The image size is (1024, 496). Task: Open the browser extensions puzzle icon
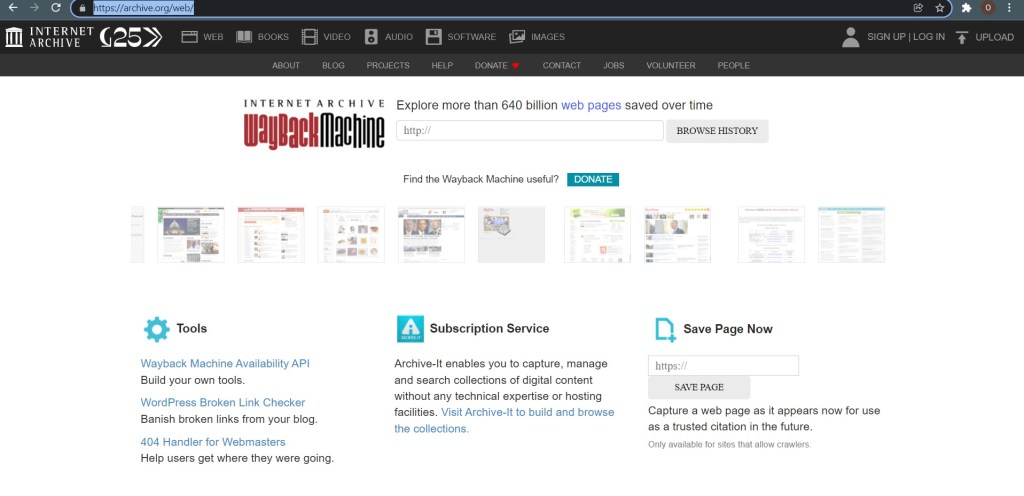[966, 7]
